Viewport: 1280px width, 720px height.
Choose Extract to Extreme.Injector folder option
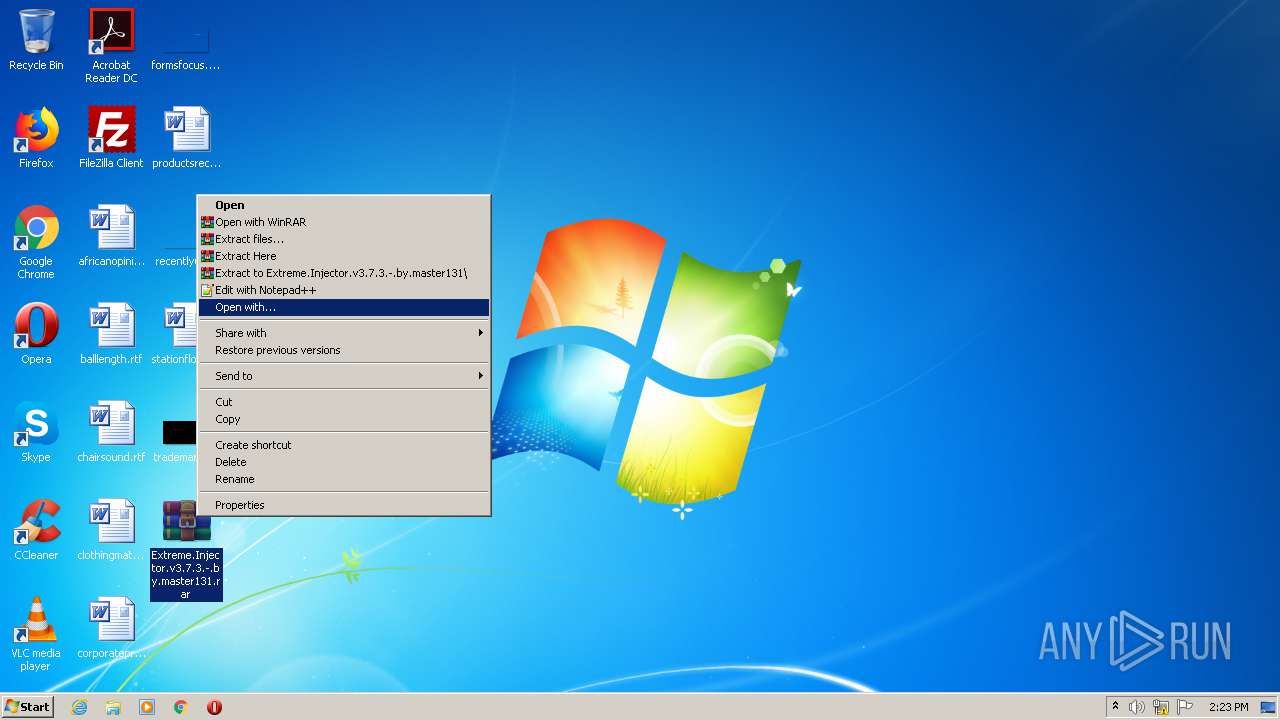click(x=344, y=273)
